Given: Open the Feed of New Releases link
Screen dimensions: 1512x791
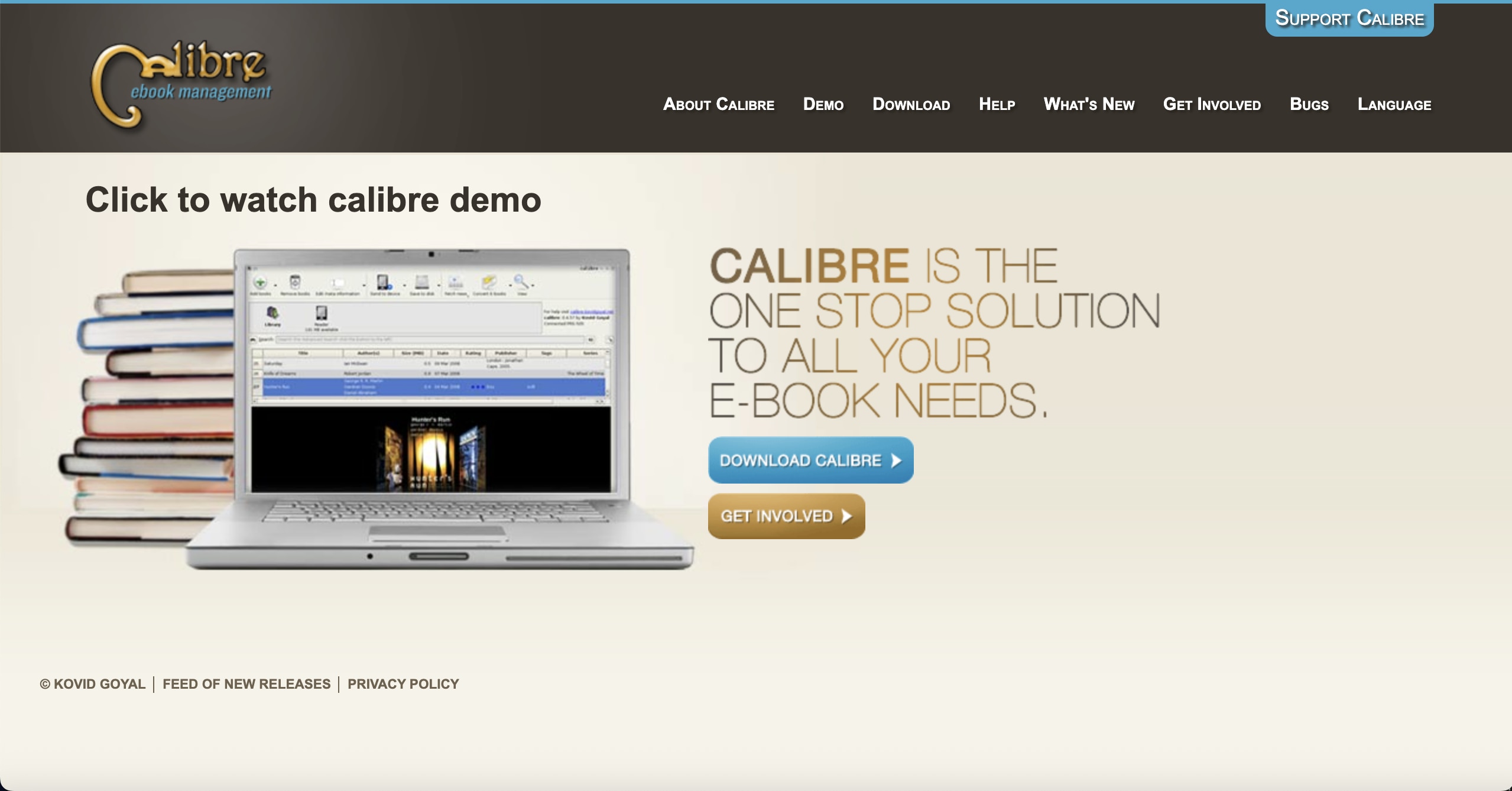Looking at the screenshot, I should point(246,684).
